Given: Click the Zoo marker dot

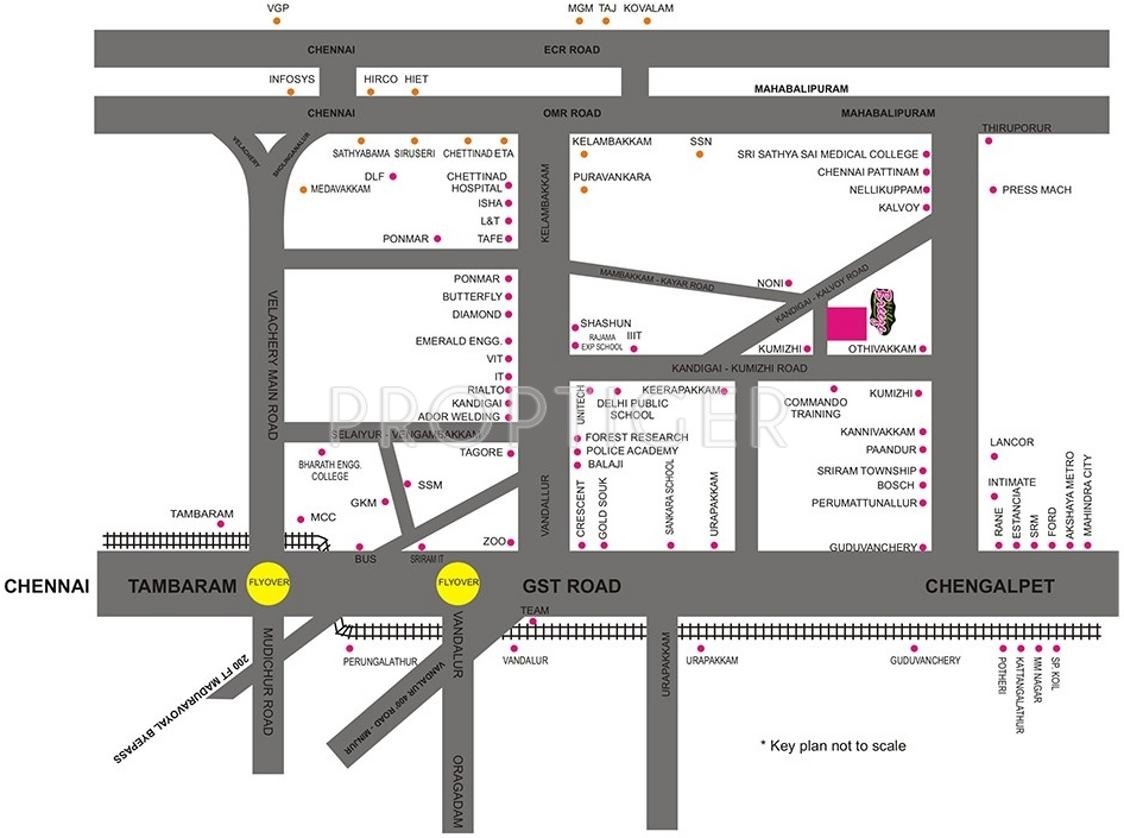Looking at the screenshot, I should point(510,542).
